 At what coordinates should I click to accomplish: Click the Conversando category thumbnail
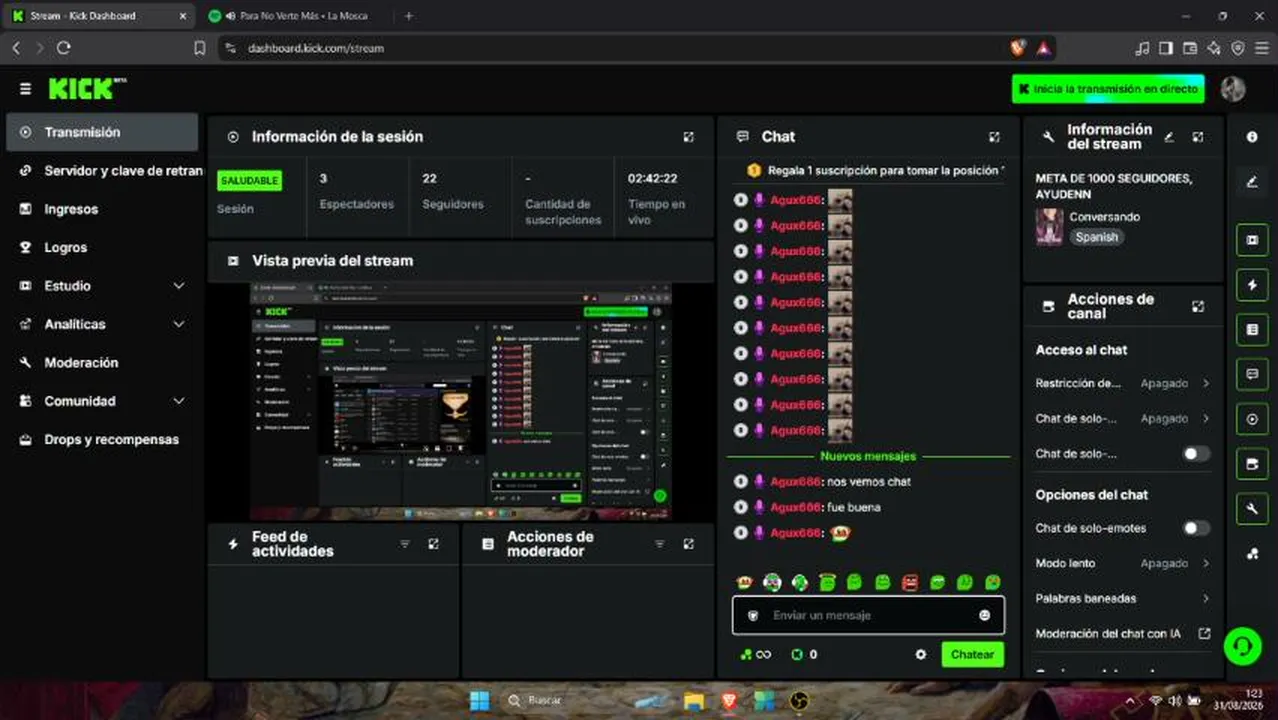(1049, 227)
